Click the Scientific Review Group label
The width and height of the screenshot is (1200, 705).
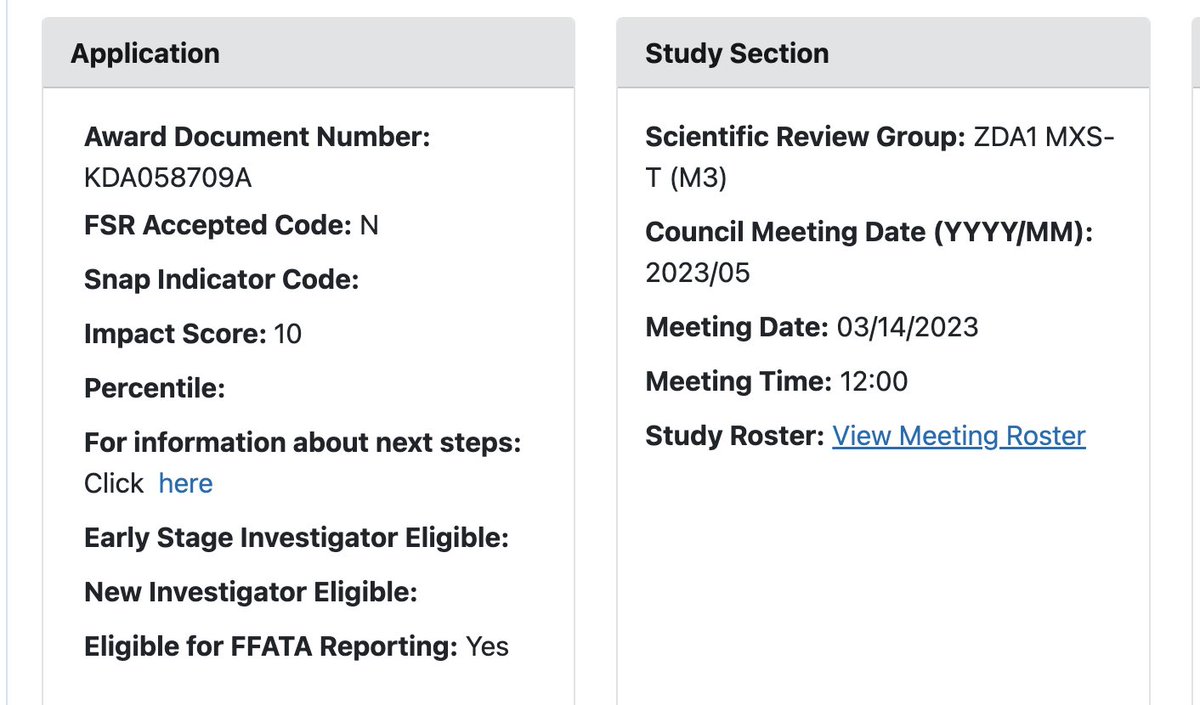point(805,137)
